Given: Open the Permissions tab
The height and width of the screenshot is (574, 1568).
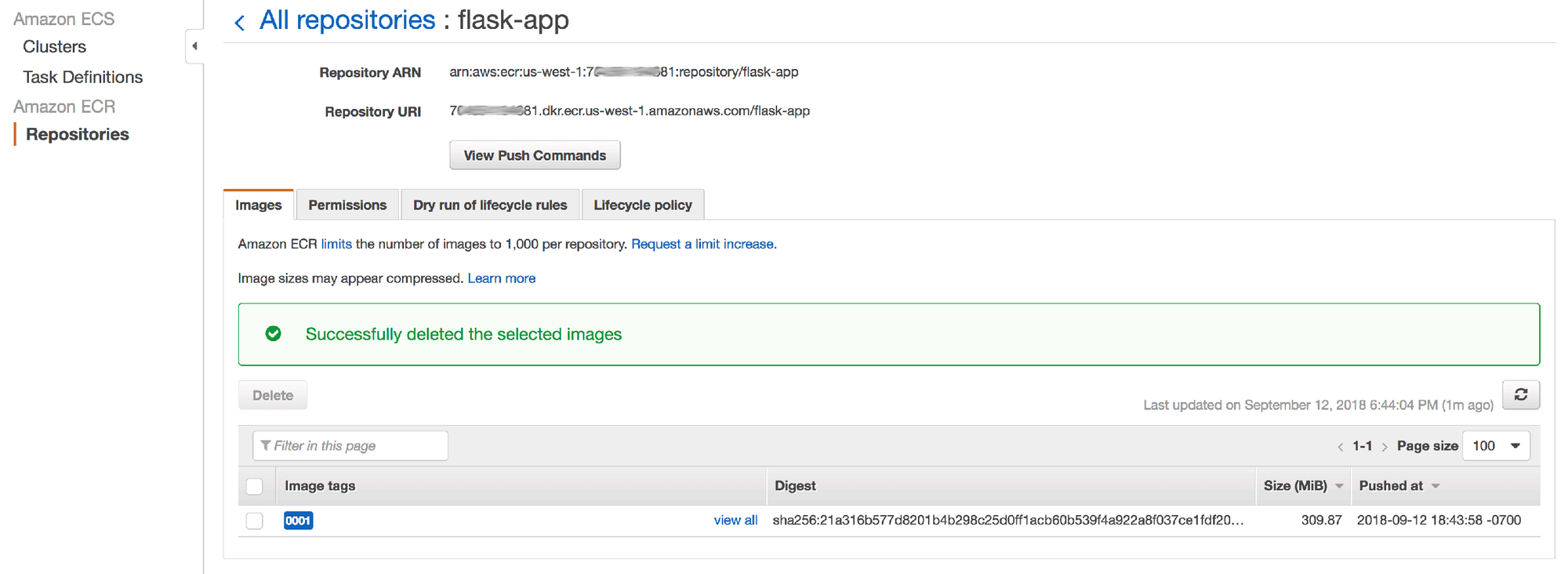Looking at the screenshot, I should 347,205.
